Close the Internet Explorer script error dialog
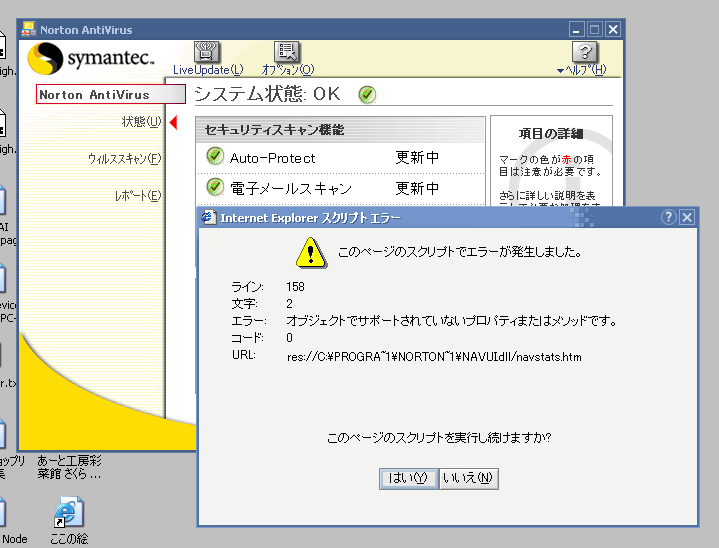 coord(686,217)
